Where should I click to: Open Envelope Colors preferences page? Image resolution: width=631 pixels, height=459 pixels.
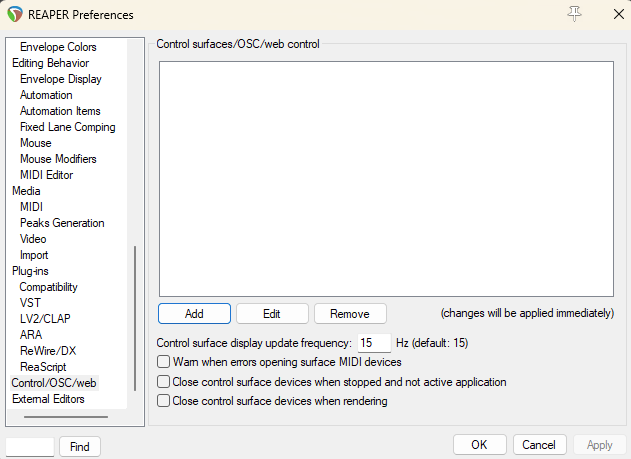click(58, 47)
